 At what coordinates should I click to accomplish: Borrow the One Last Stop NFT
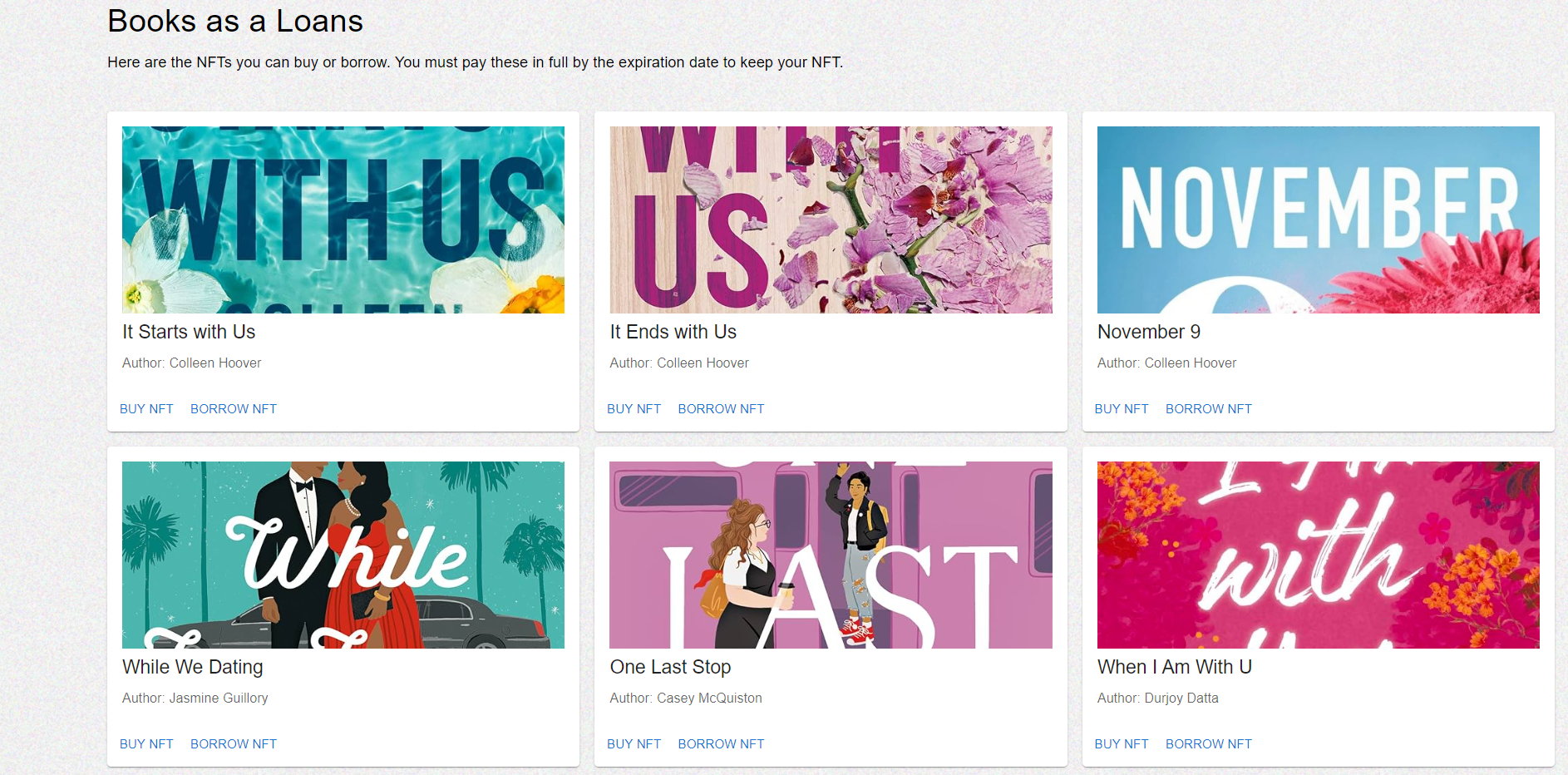pos(721,744)
